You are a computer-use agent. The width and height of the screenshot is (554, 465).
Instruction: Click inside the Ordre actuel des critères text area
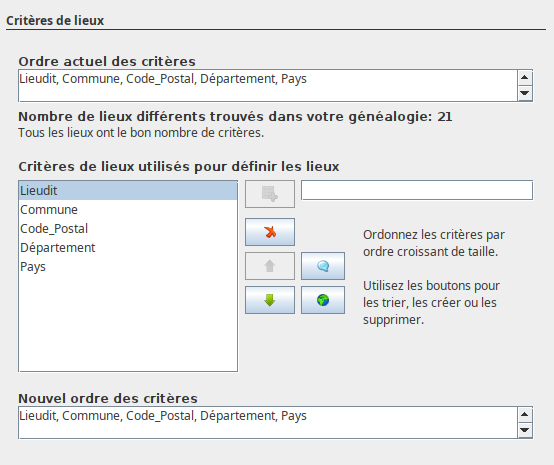click(268, 86)
